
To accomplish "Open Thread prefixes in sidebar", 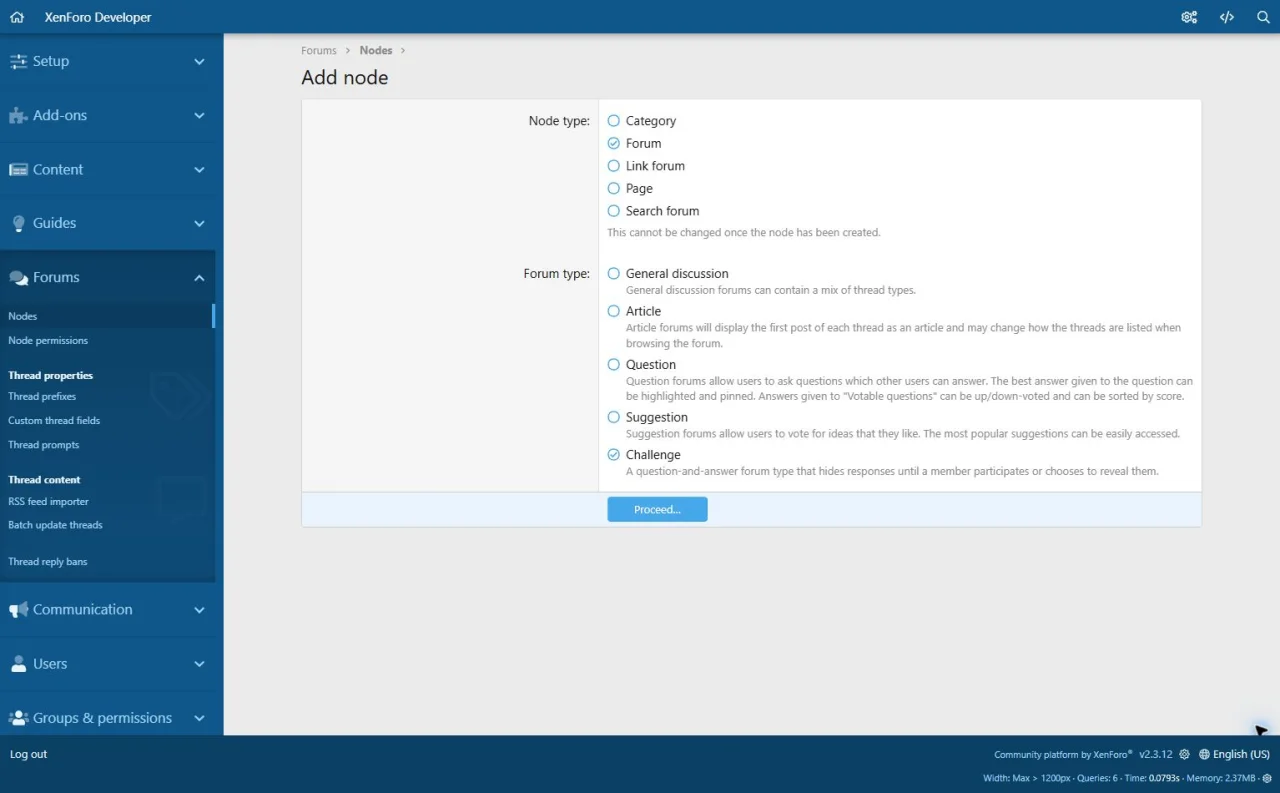I will coord(42,397).
